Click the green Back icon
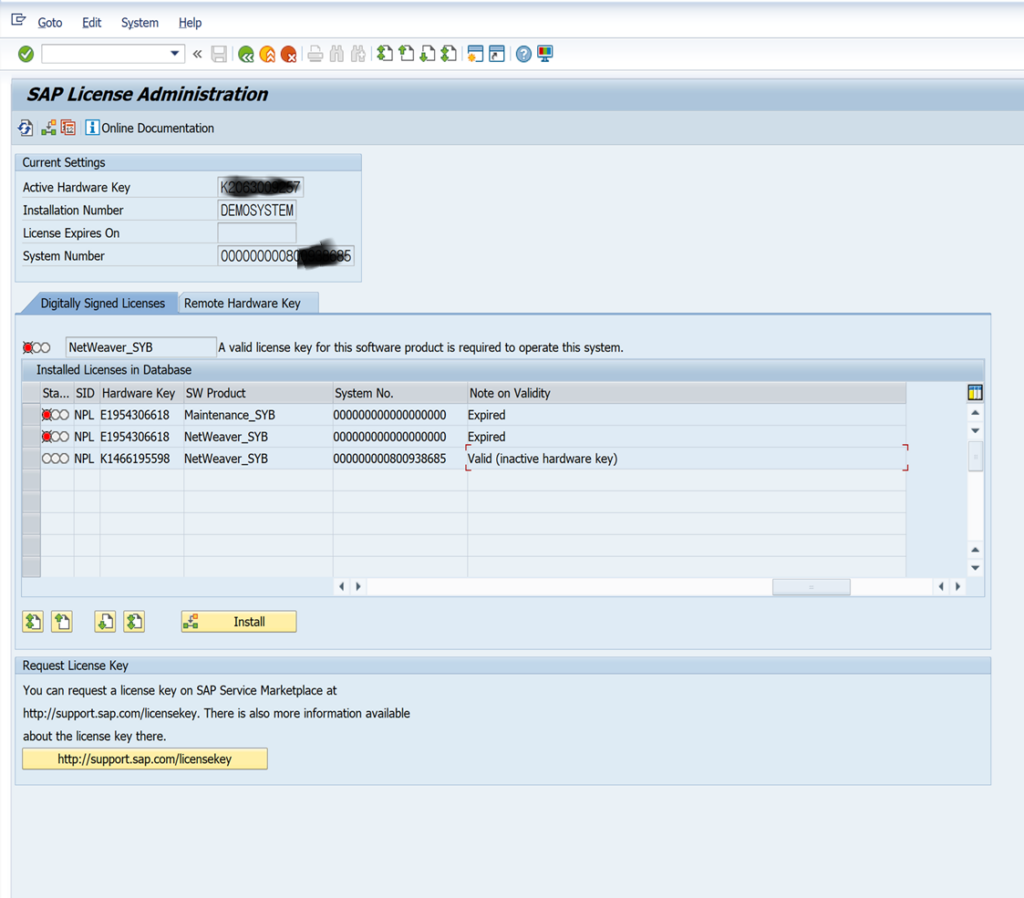The width and height of the screenshot is (1024, 898). pyautogui.click(x=246, y=54)
